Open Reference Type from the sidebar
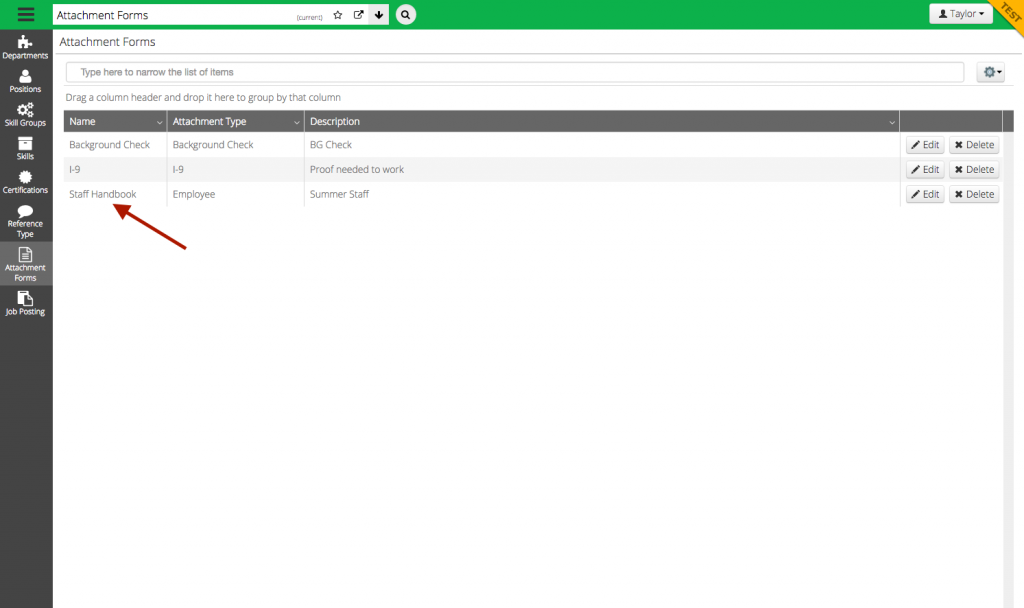 click(25, 222)
